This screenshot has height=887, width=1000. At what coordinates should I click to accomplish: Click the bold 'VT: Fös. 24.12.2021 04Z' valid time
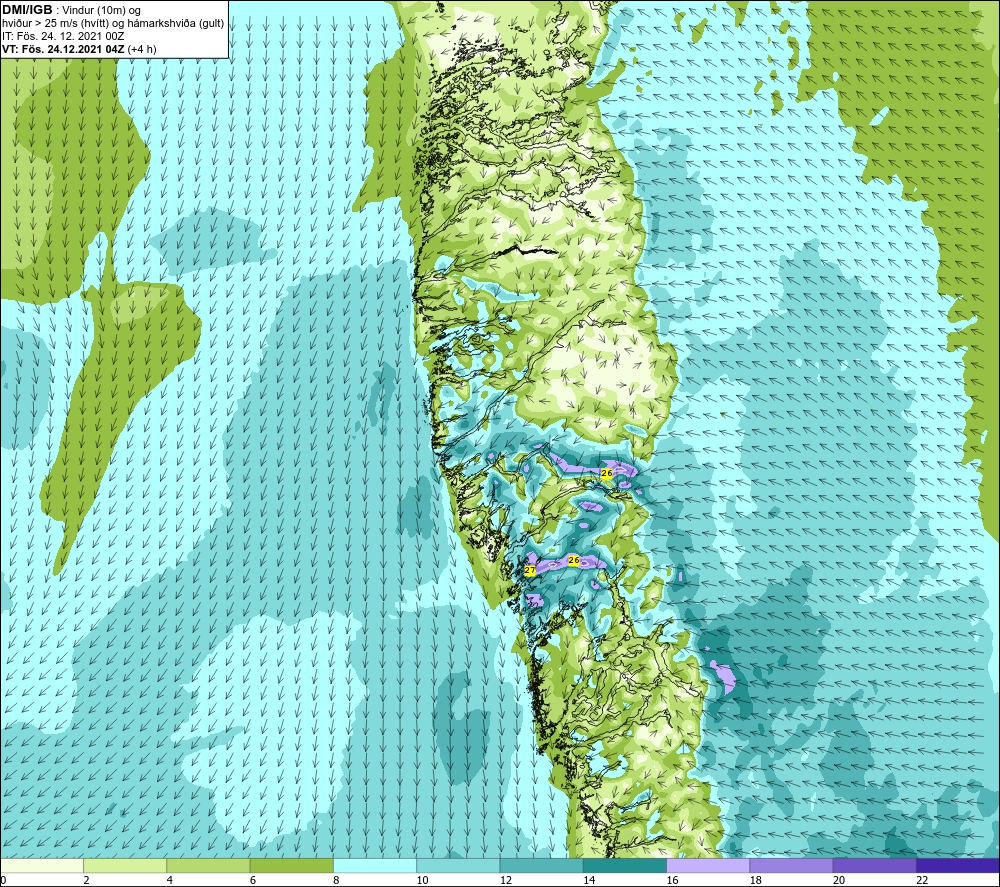pyautogui.click(x=63, y=49)
